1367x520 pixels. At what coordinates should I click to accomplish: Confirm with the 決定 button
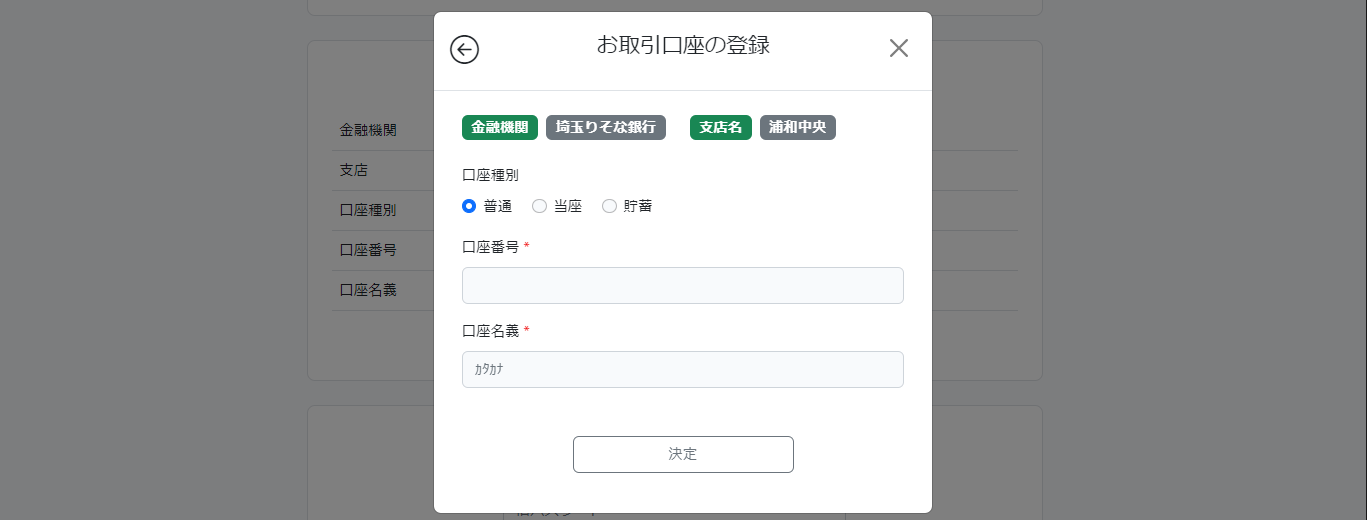click(683, 454)
